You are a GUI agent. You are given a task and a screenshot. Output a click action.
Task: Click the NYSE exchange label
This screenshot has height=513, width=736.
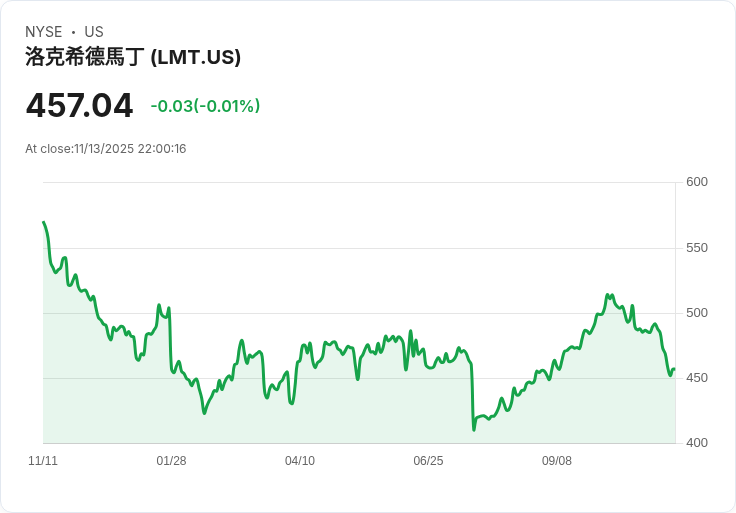44,32
